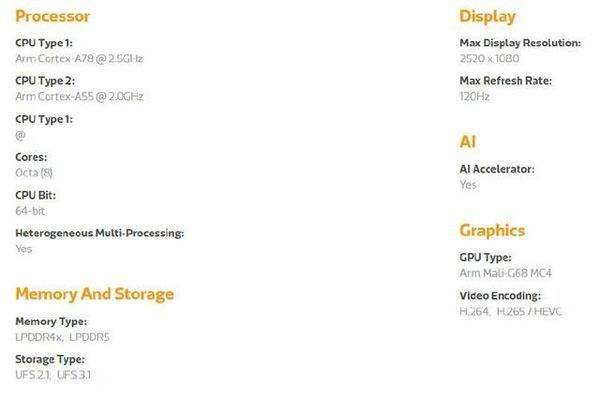Select the Display section heading
600x399 pixels.
(487, 17)
